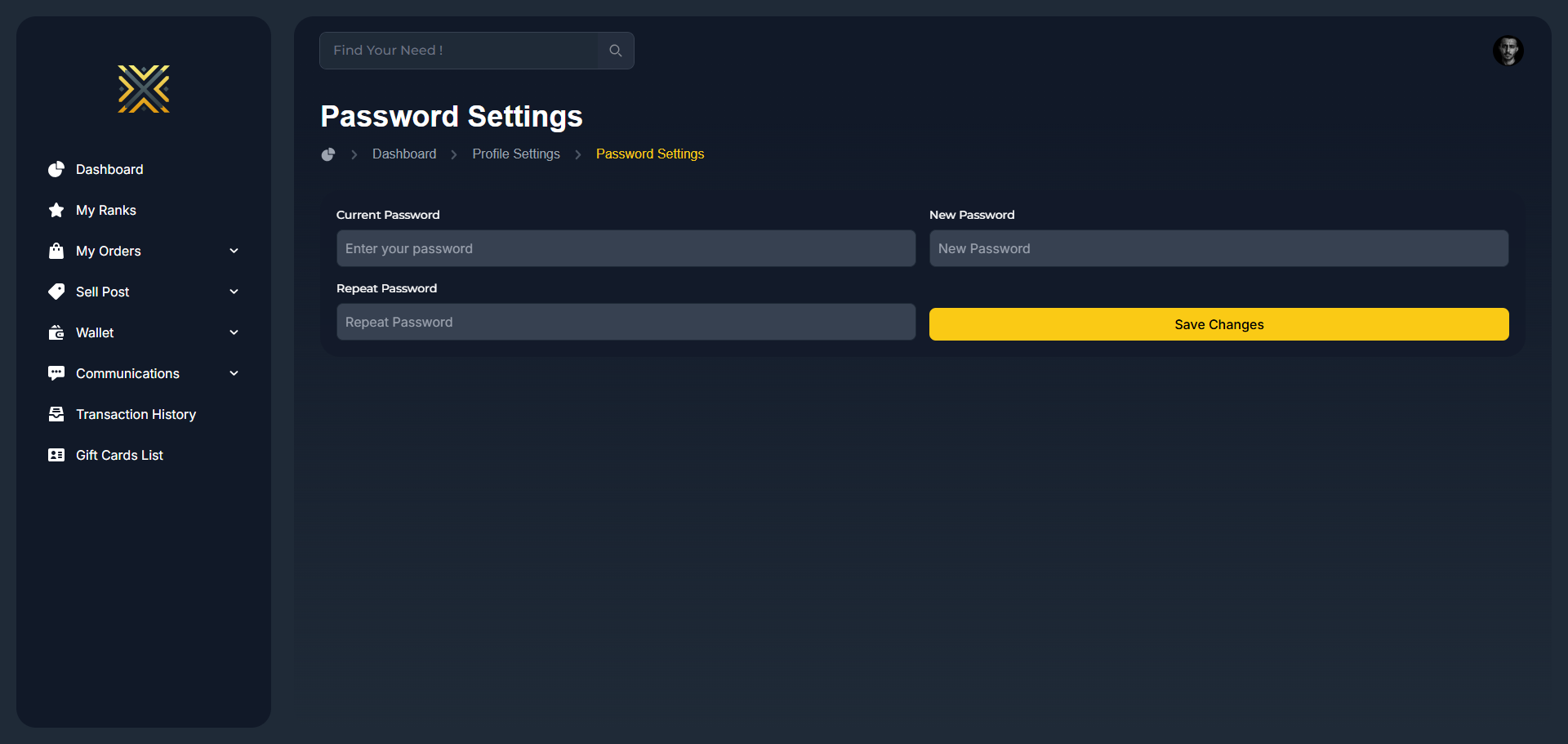Click into the Repeat Password field
Viewport: 1568px width, 744px height.
[626, 322]
